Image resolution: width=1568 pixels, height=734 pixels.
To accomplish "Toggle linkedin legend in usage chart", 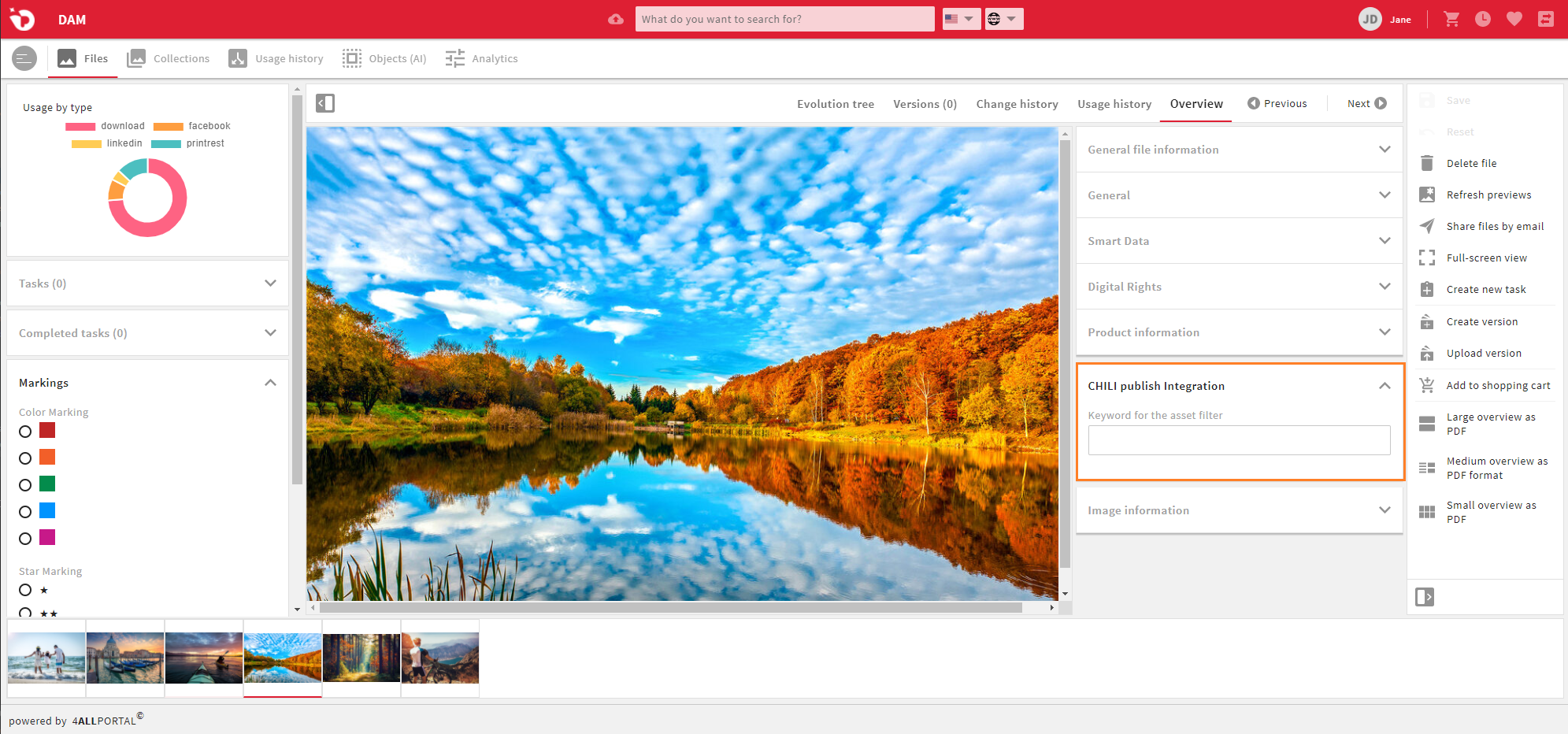I will coord(107,143).
